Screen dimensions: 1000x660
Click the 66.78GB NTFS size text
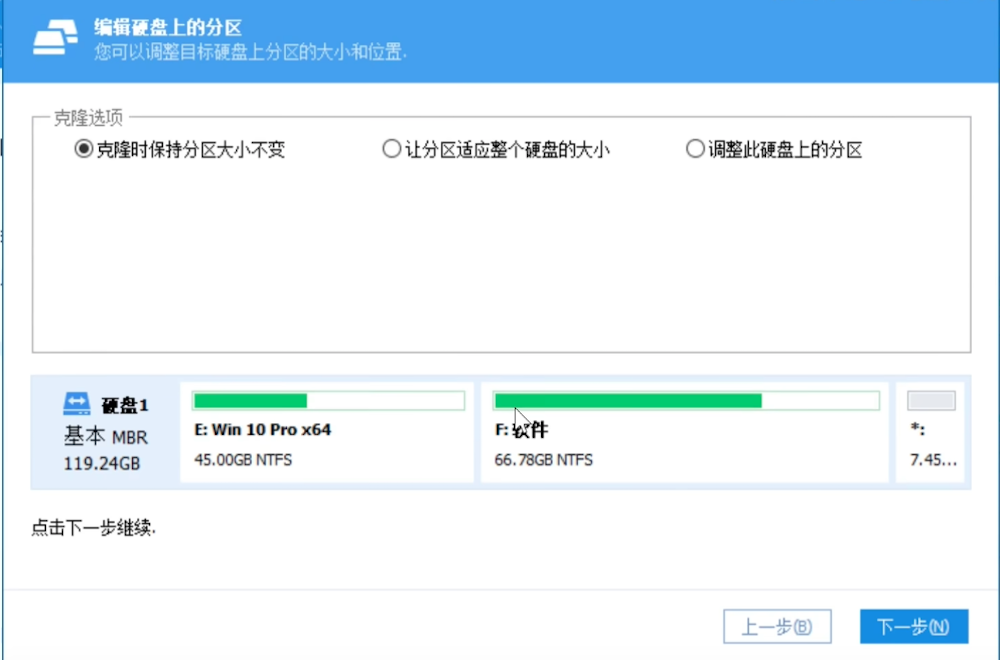[x=543, y=460]
